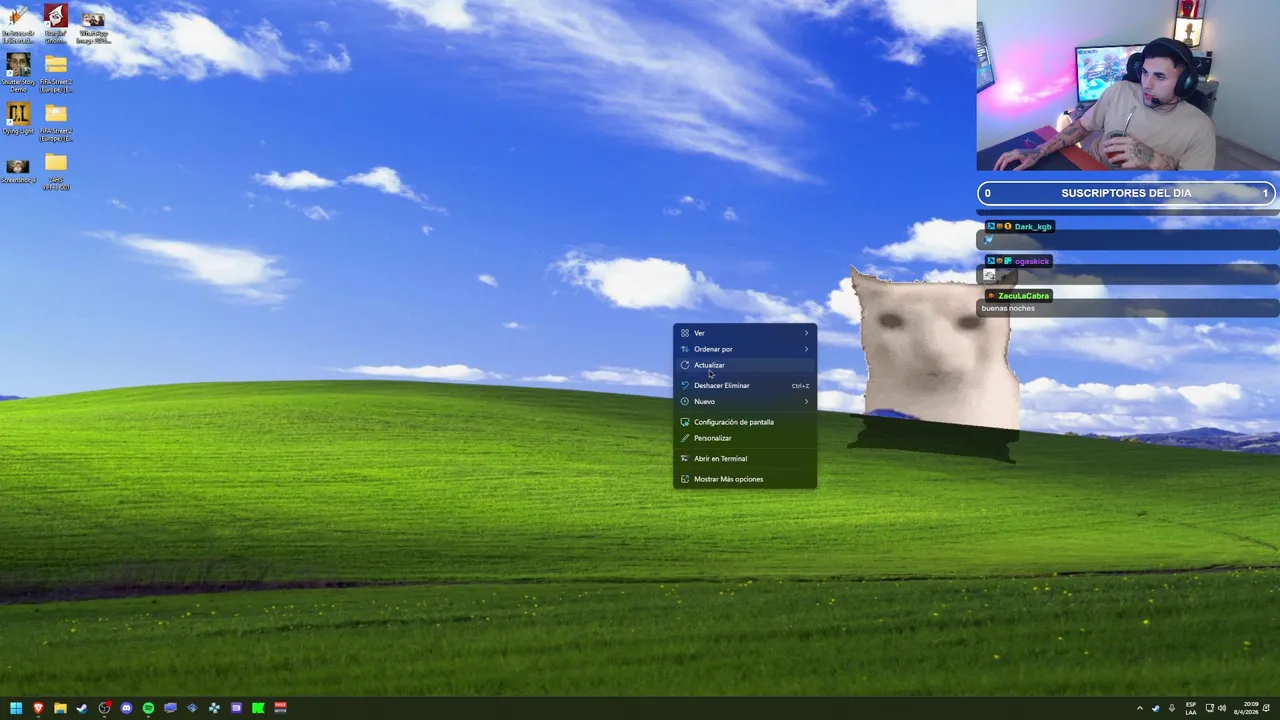Open File Explorer from the taskbar
1280x720 pixels.
click(60, 708)
